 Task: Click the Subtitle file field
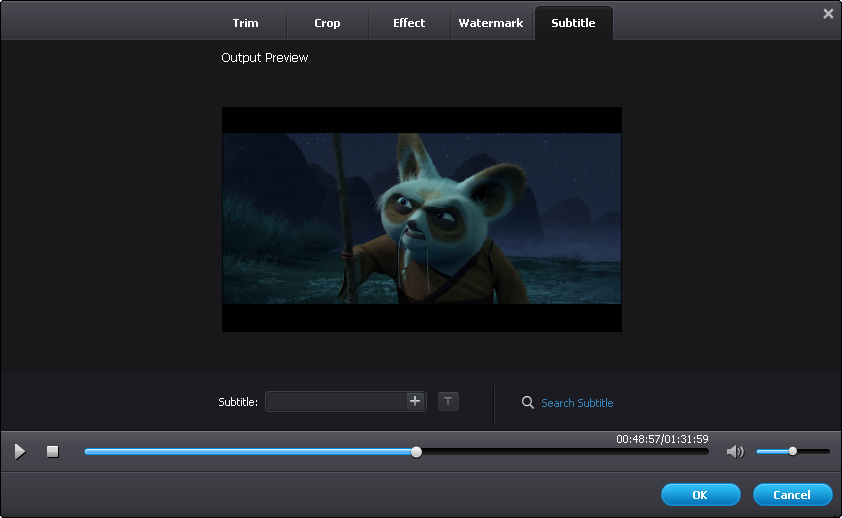click(335, 402)
